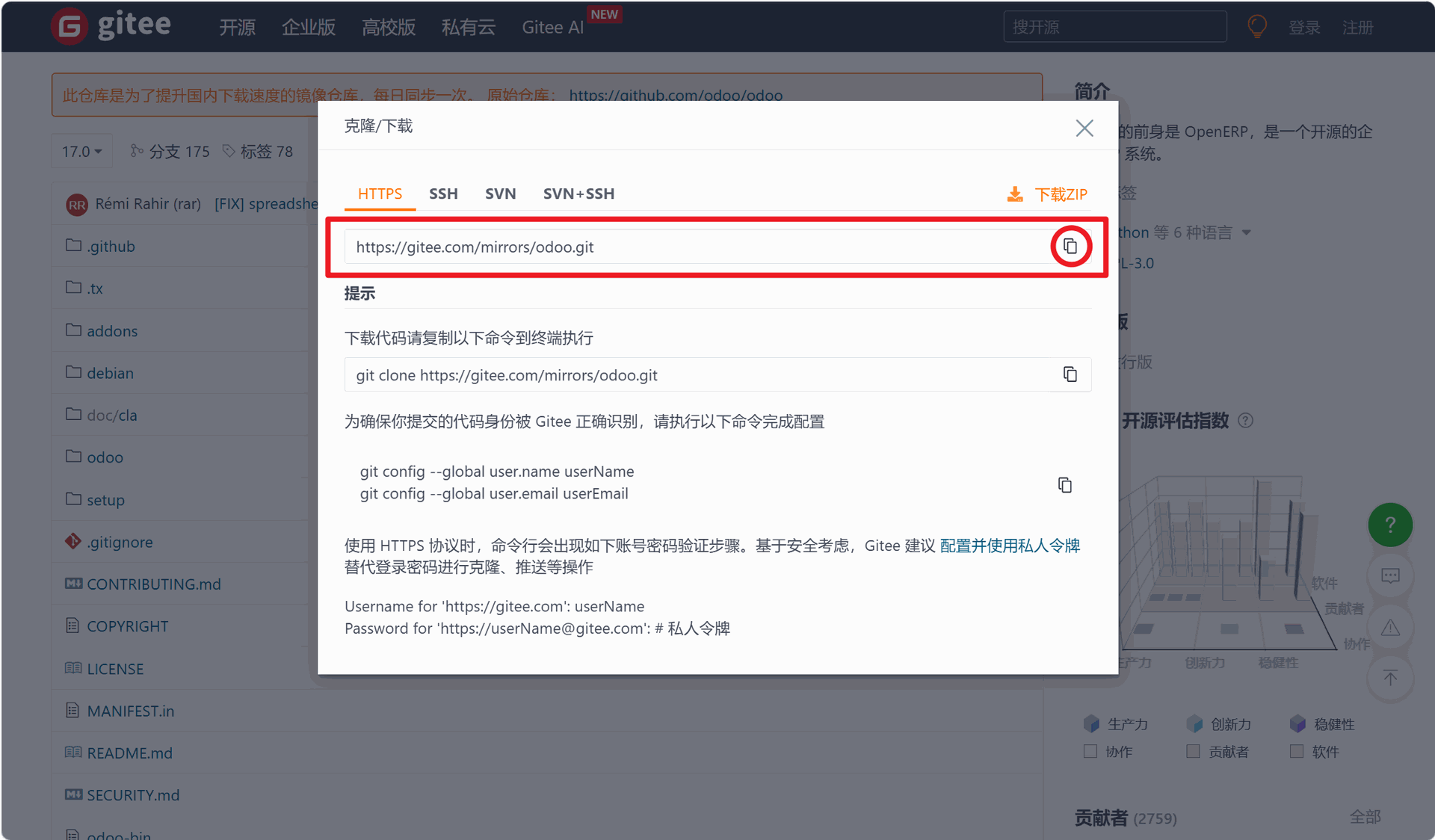
Task: Open the odoo folder
Action: [105, 457]
